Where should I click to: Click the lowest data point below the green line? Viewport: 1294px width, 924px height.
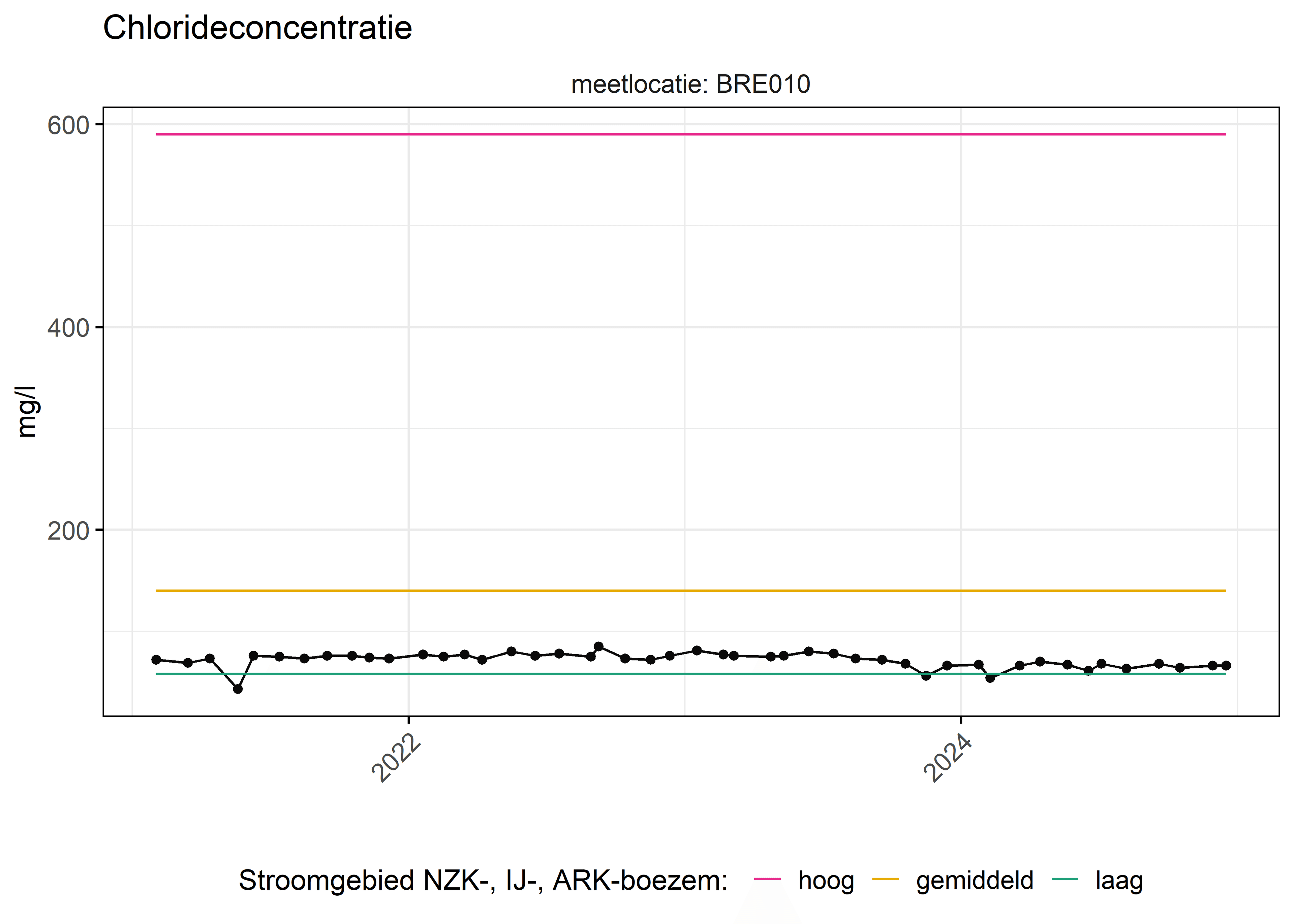(238, 689)
